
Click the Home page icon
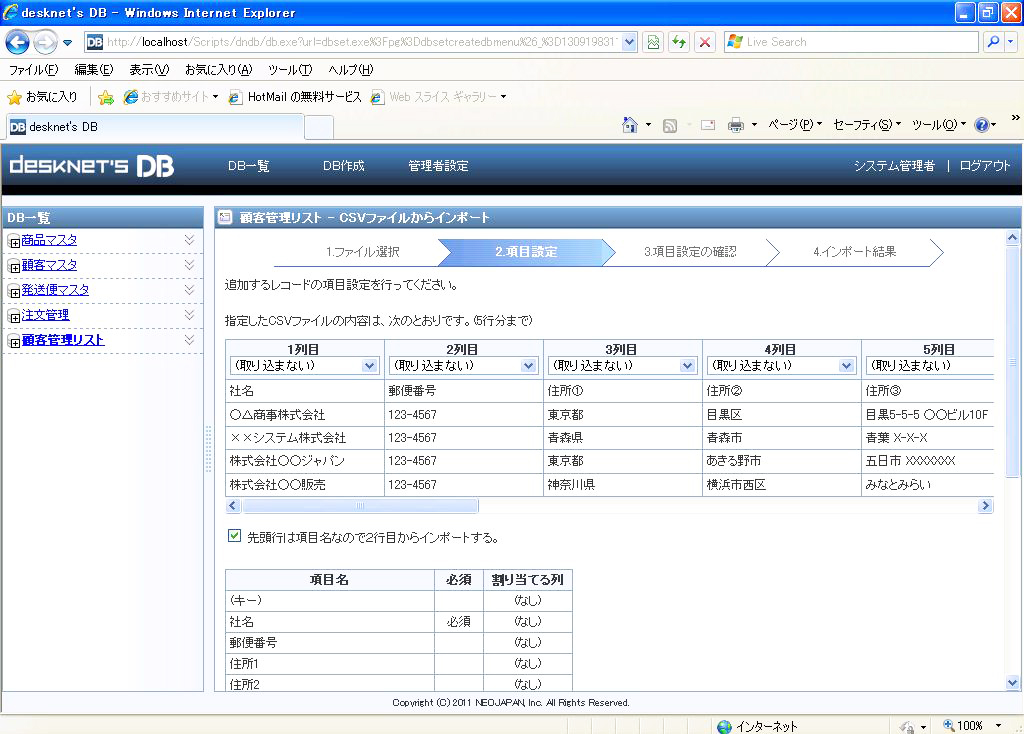click(630, 125)
